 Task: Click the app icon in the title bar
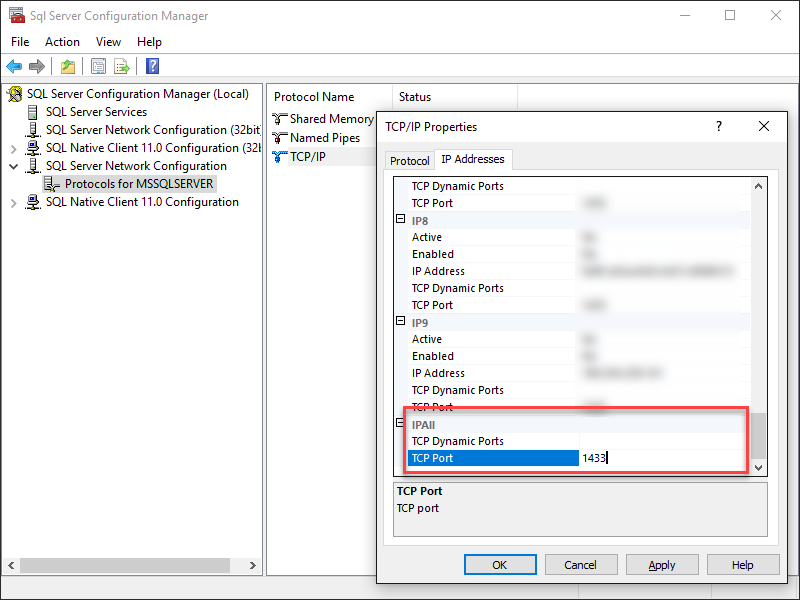(x=17, y=16)
